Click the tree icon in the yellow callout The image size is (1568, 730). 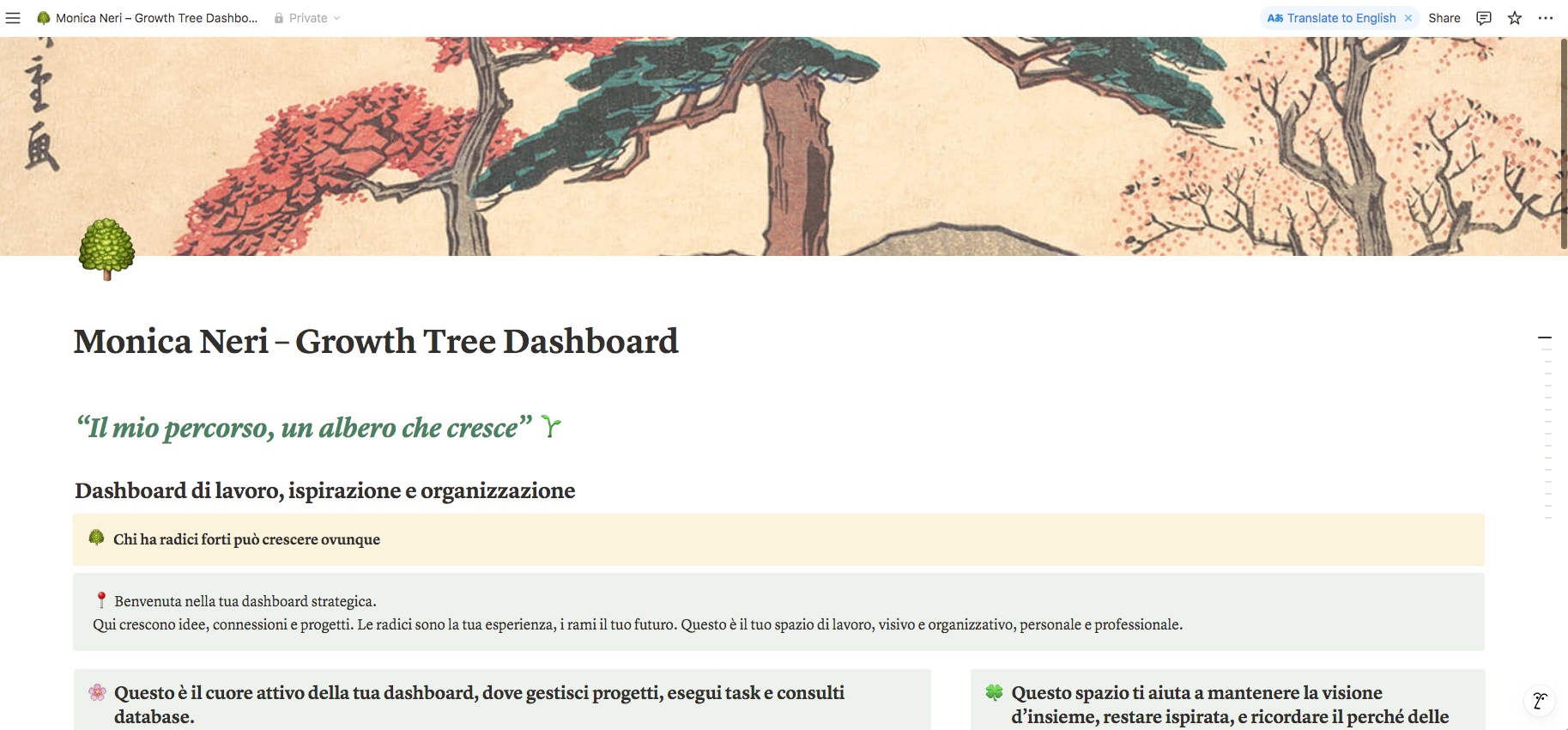[97, 538]
